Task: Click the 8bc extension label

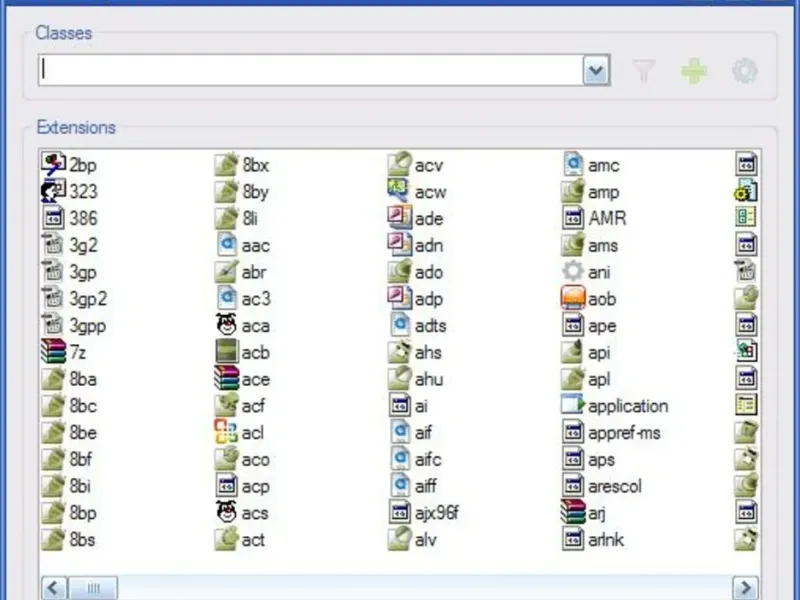Action: coord(83,406)
